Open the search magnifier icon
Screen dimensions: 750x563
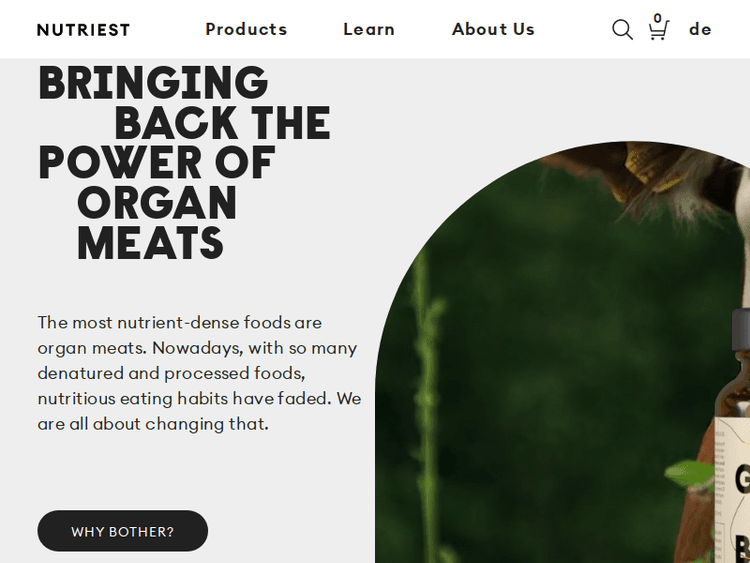click(622, 30)
